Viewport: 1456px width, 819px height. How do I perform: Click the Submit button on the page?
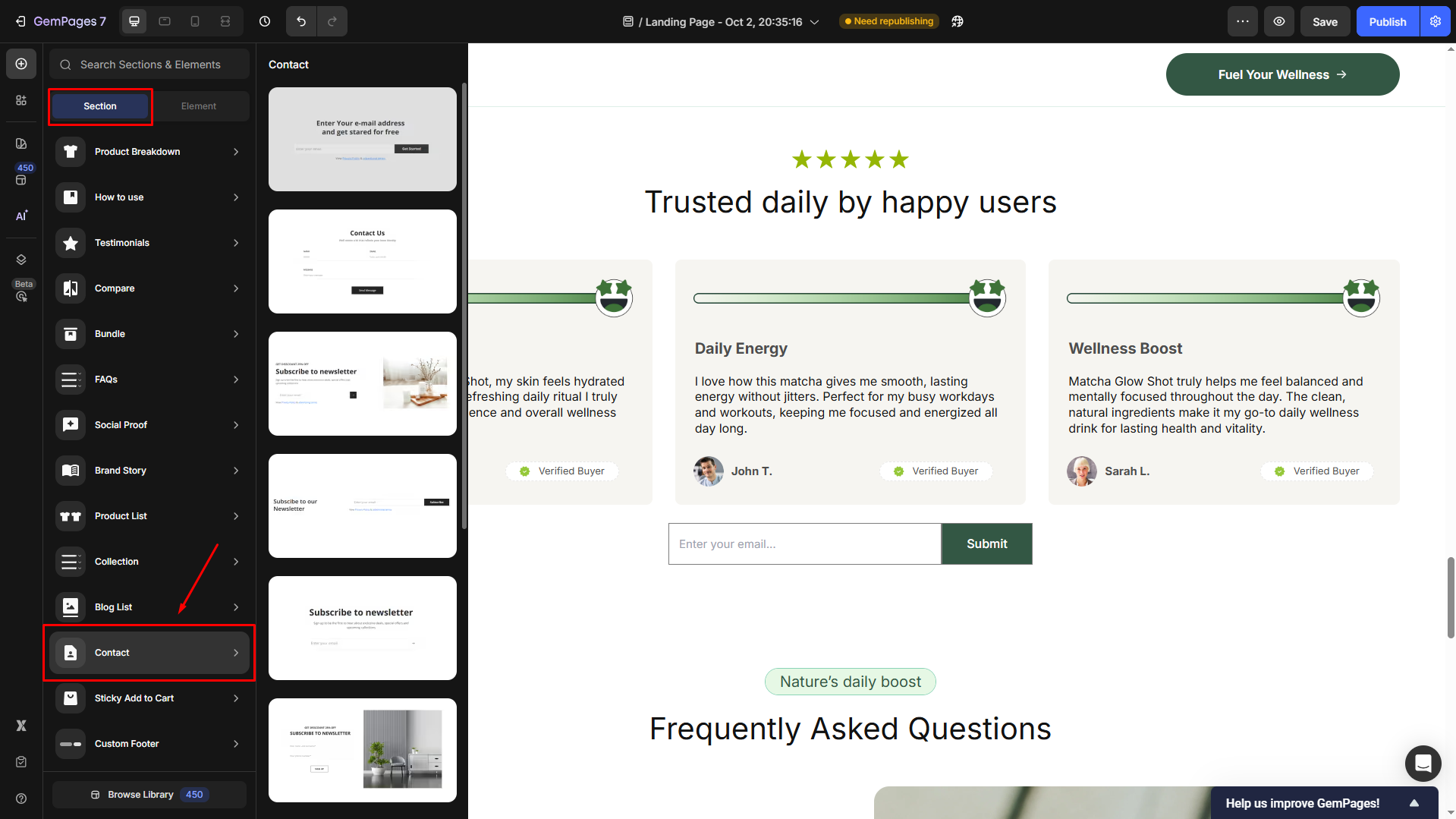[986, 544]
